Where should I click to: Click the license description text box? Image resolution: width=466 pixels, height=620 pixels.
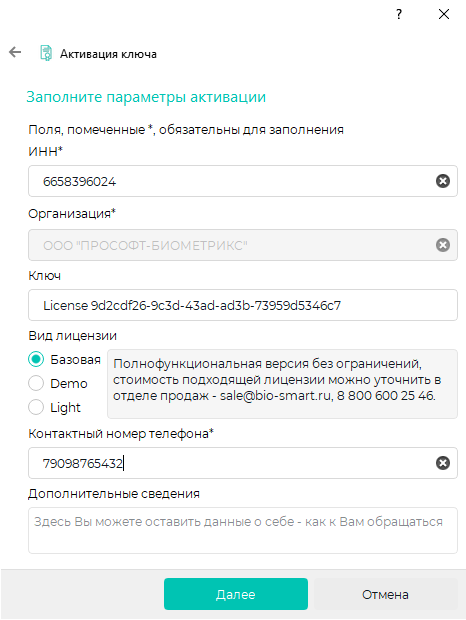click(282, 384)
